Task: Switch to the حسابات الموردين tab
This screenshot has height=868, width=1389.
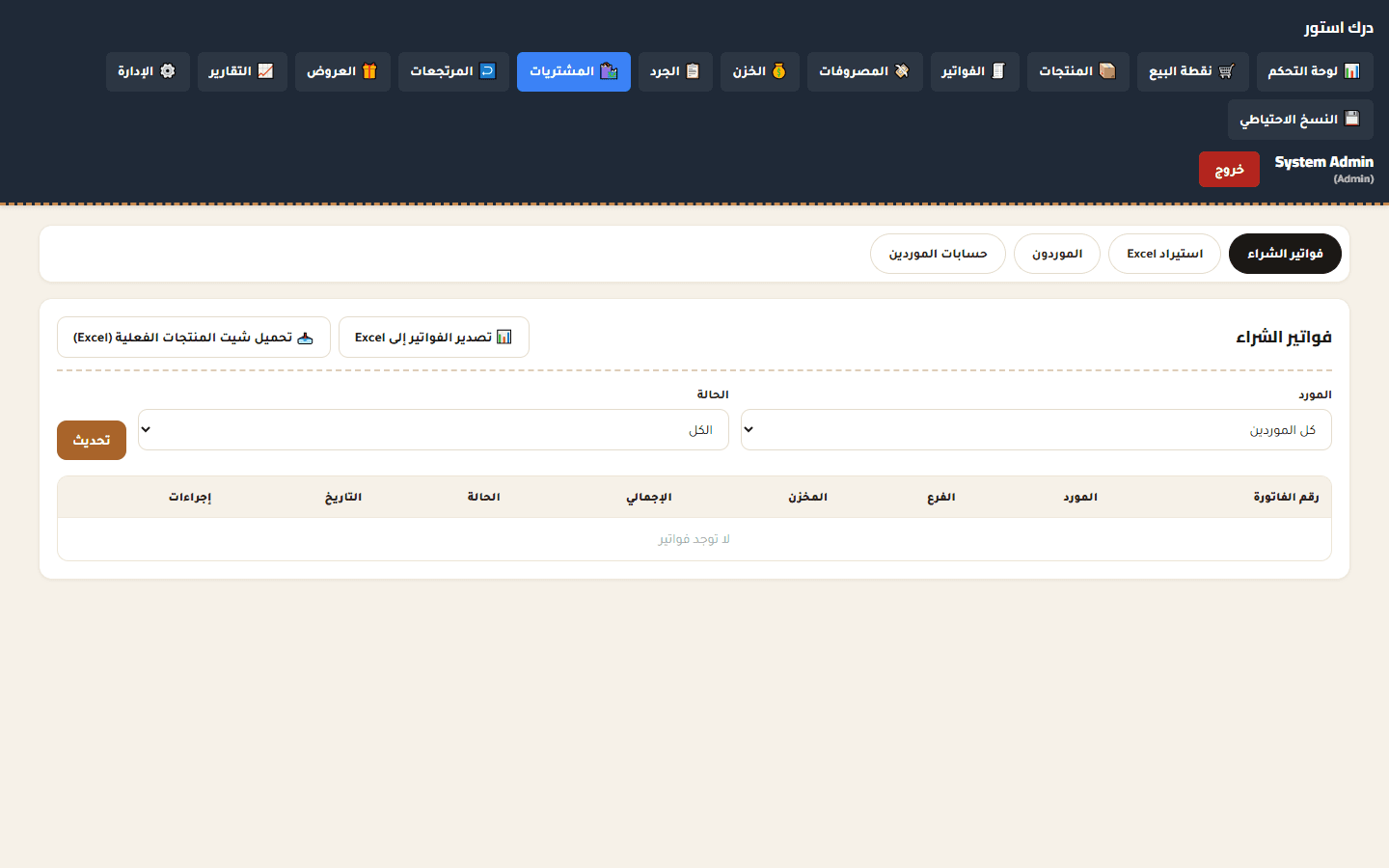Action: 938,254
